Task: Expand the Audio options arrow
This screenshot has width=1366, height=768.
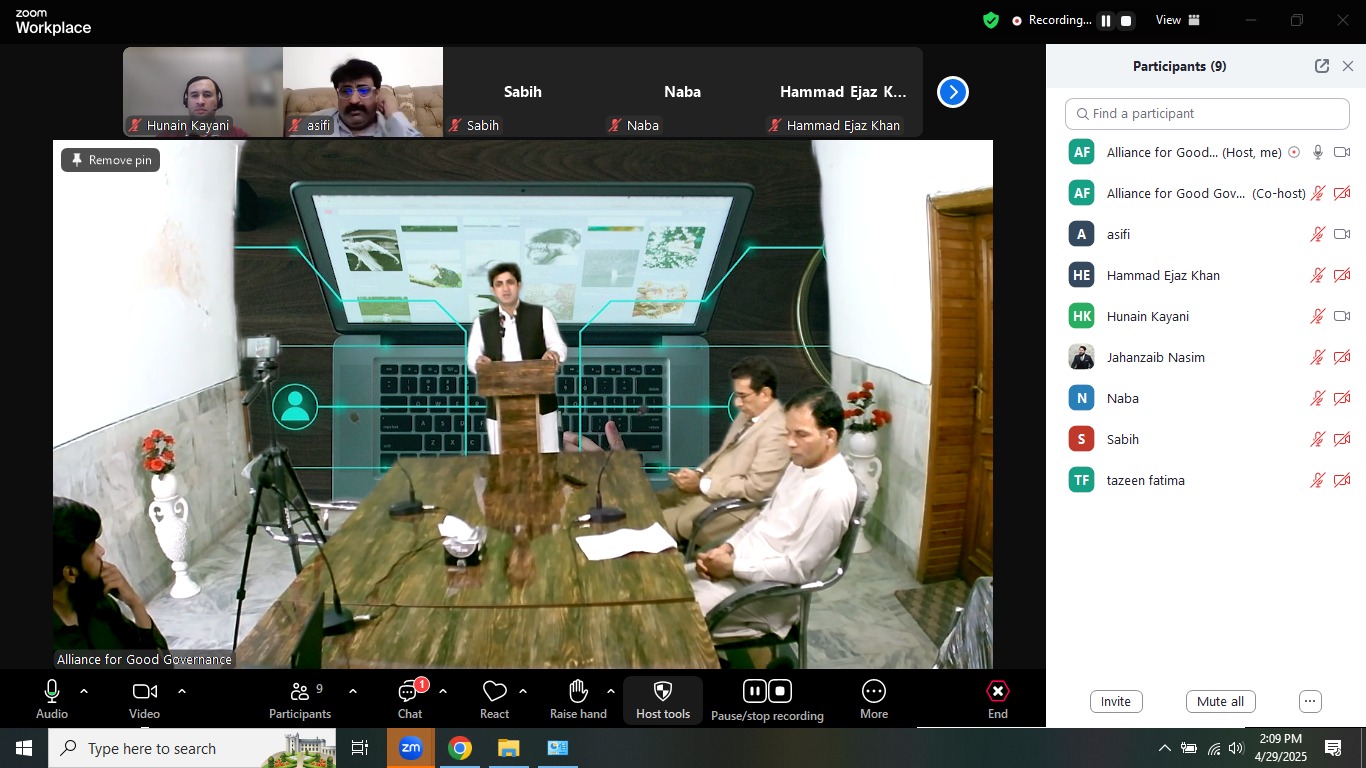Action: pyautogui.click(x=84, y=691)
